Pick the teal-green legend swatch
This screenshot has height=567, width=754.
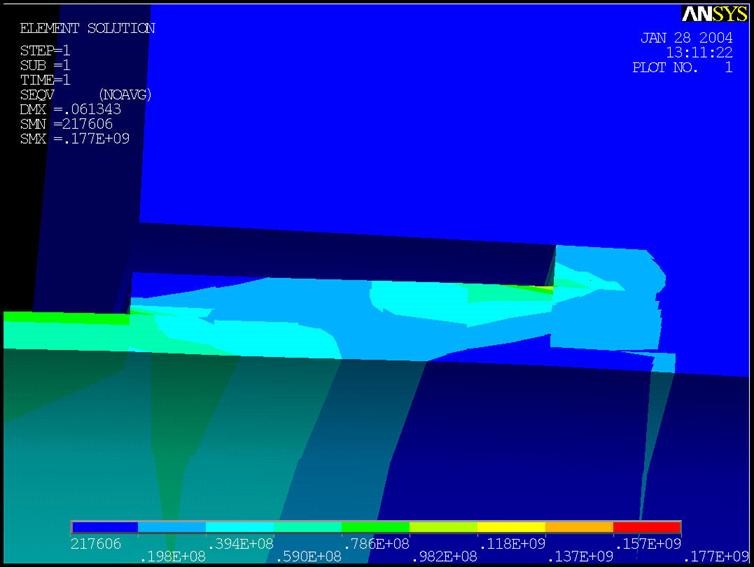[x=308, y=527]
